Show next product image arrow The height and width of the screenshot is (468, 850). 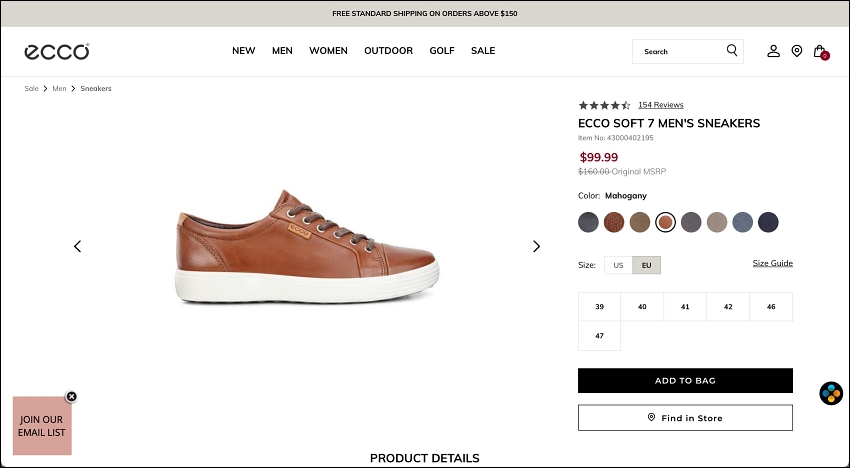536,246
